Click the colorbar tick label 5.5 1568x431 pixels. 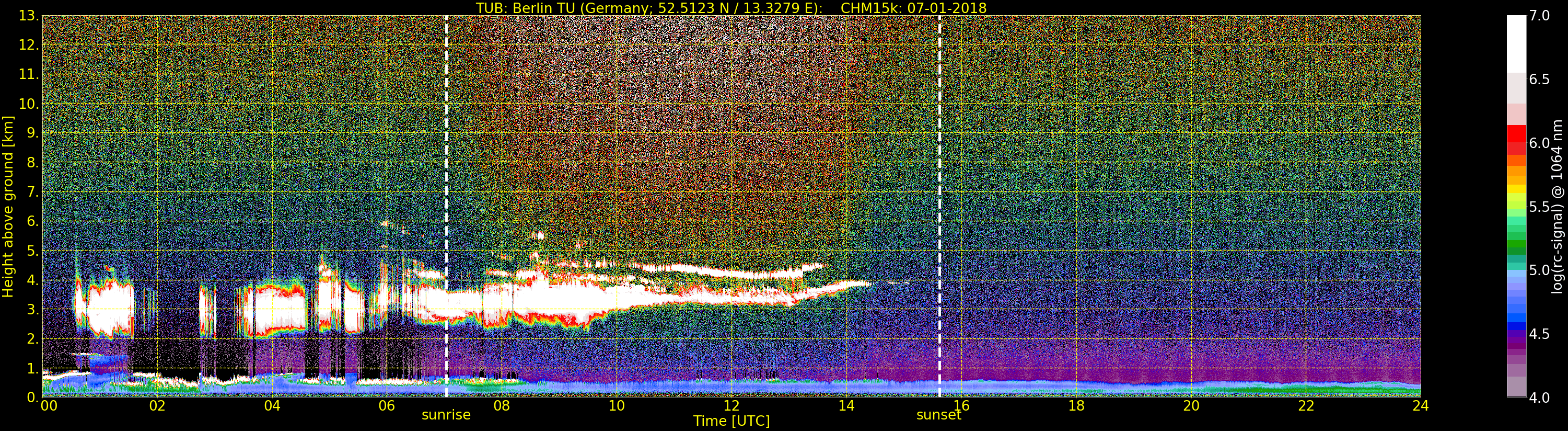(x=1539, y=207)
